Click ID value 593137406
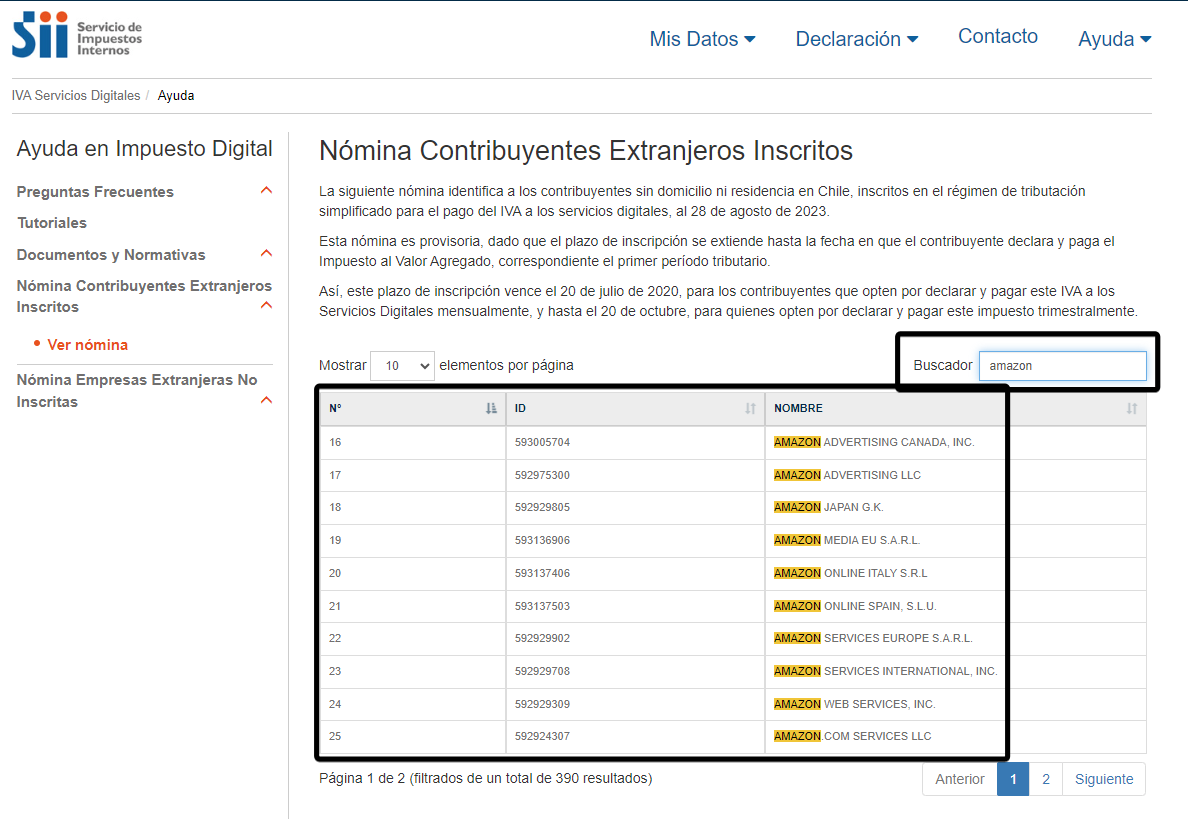 tap(542, 574)
